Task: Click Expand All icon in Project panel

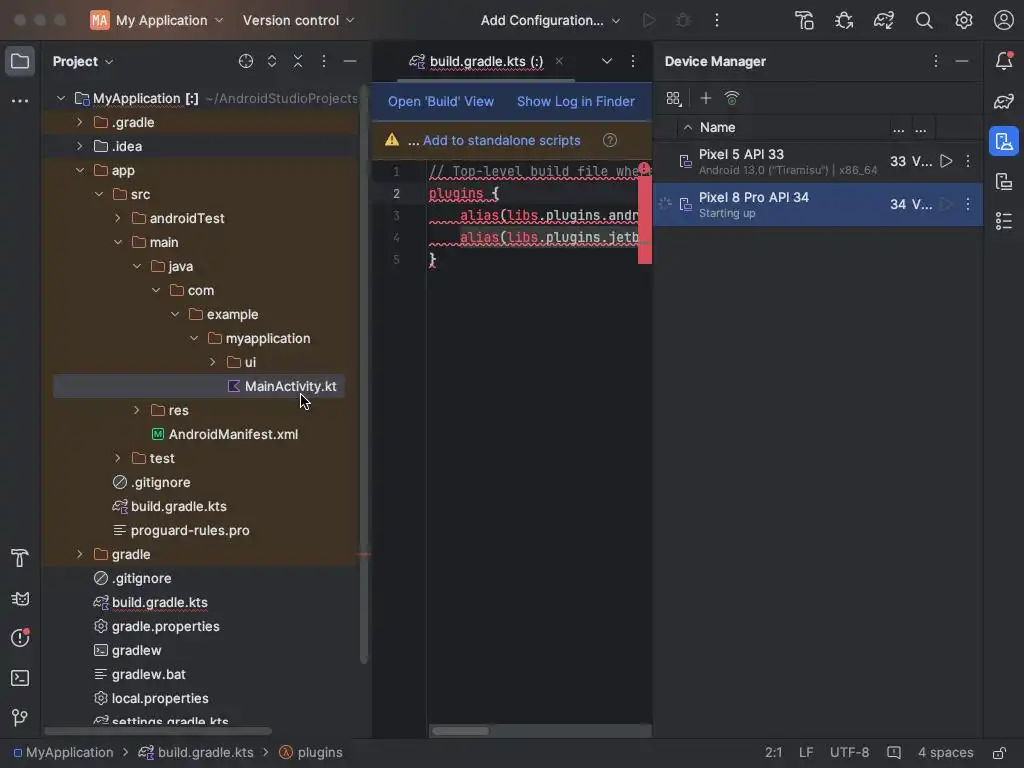Action: 272,61
